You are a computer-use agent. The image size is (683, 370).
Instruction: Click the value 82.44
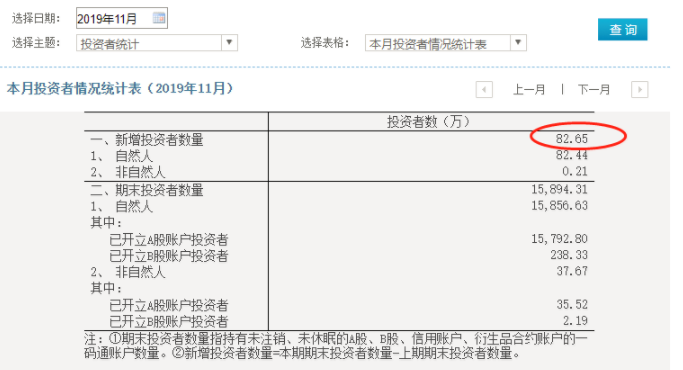tap(571, 155)
